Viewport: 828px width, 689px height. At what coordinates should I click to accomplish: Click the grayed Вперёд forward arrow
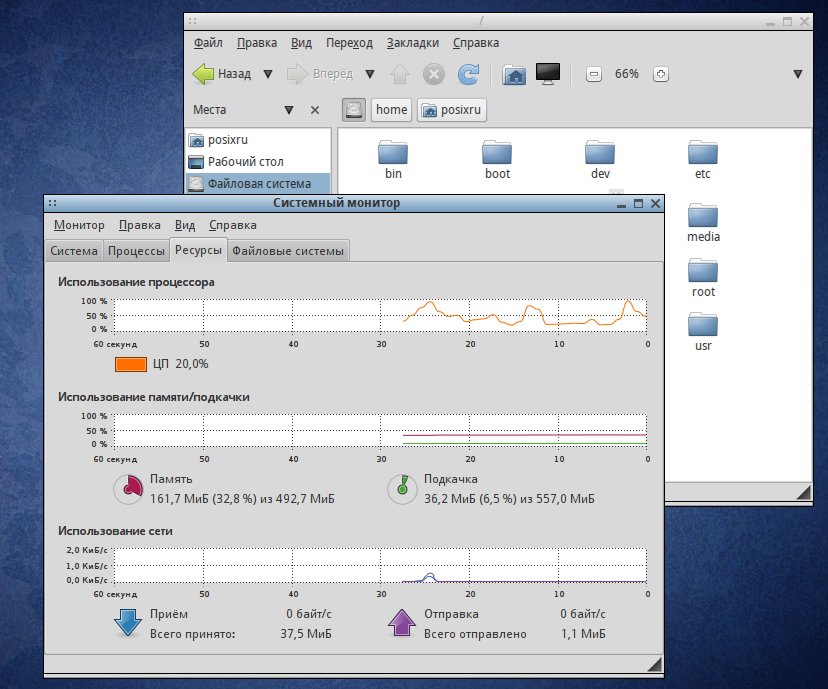[319, 74]
